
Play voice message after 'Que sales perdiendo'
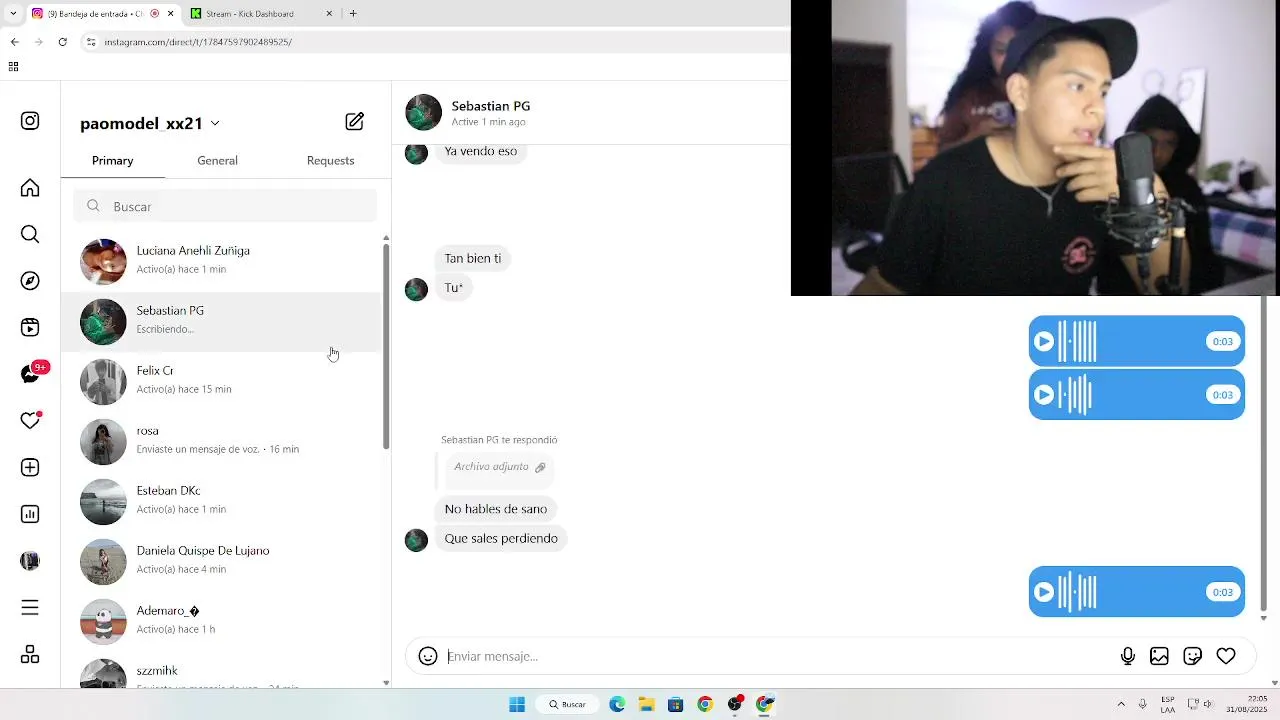pyautogui.click(x=1043, y=592)
